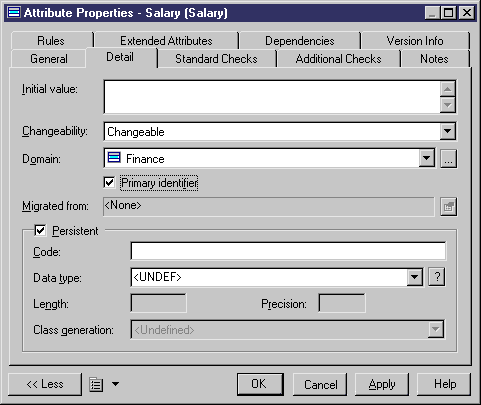This screenshot has height=405, width=481.
Task: Click the Migrated from properties icon
Action: click(448, 207)
